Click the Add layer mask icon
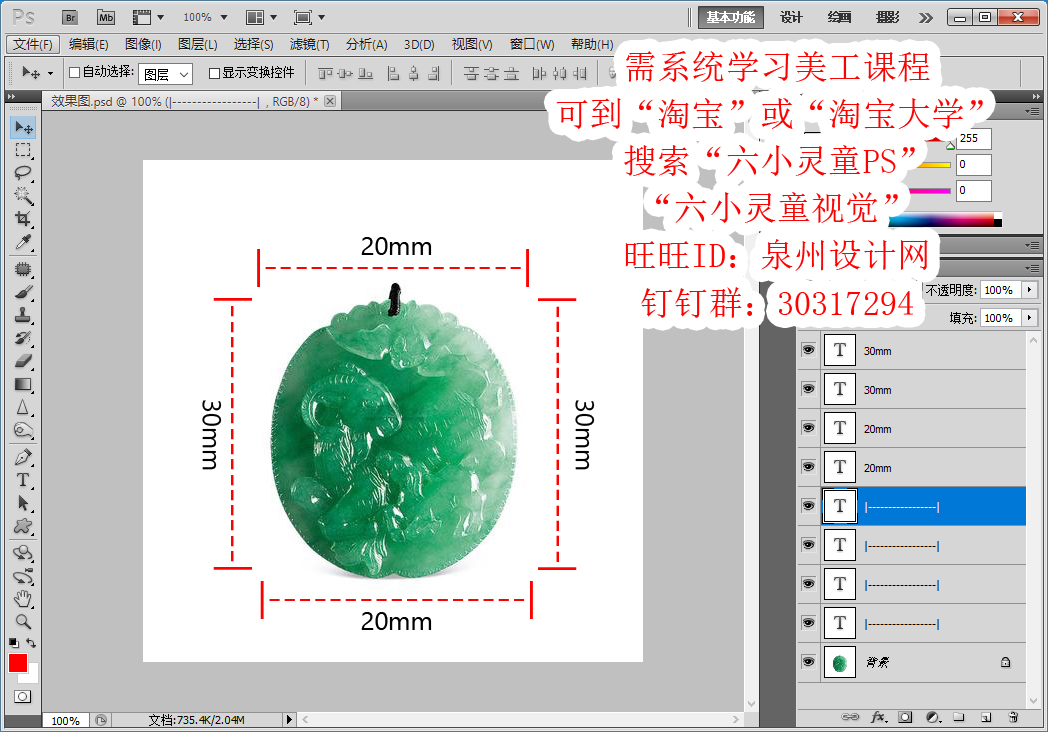 coord(904,717)
